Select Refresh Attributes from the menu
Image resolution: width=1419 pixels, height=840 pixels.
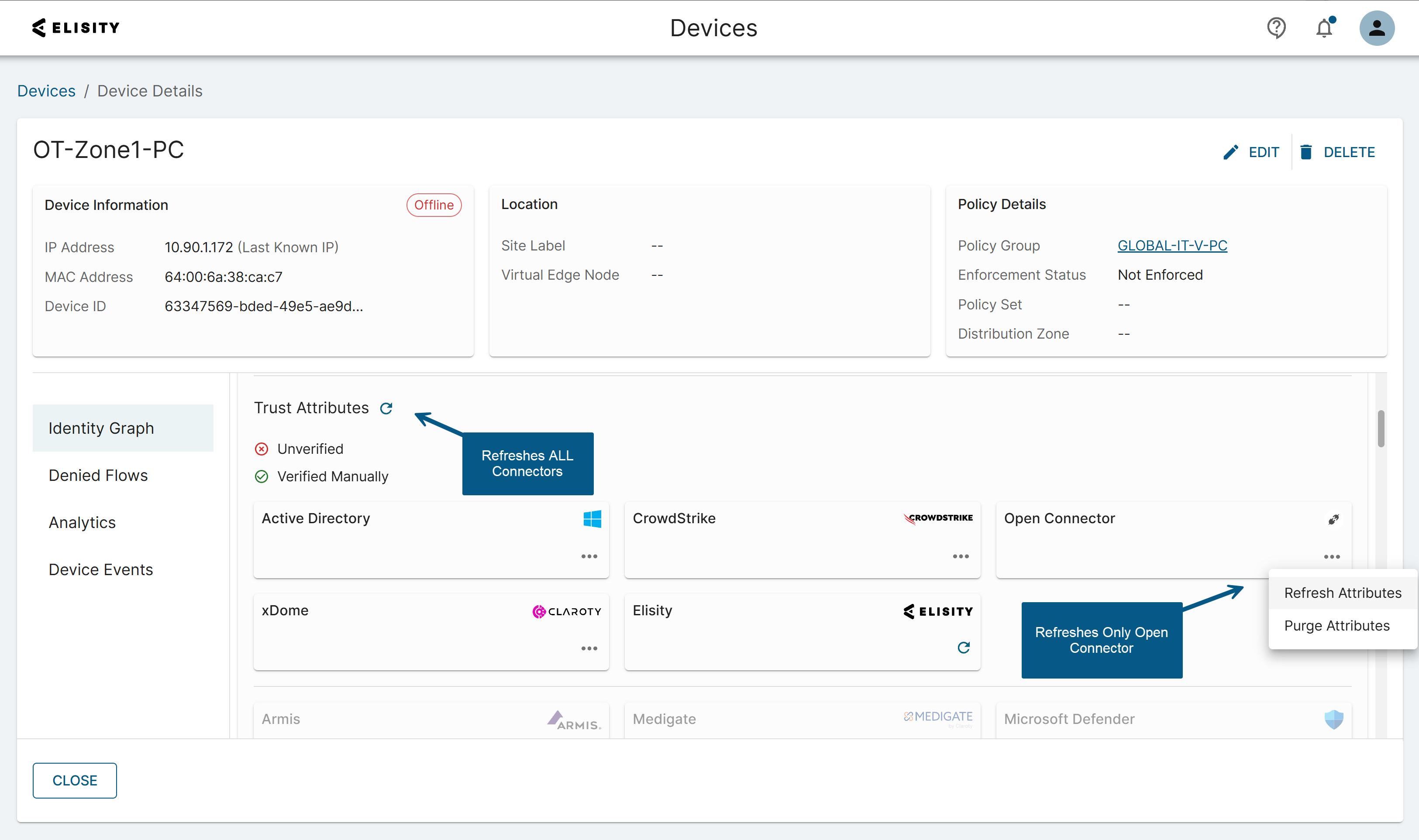[1343, 593]
